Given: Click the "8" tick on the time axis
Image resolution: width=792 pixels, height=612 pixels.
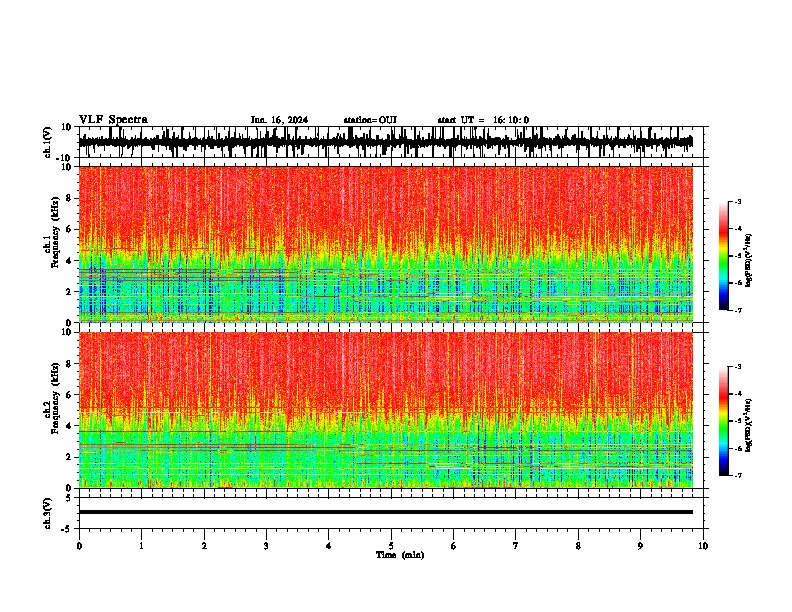Looking at the screenshot, I should (578, 546).
